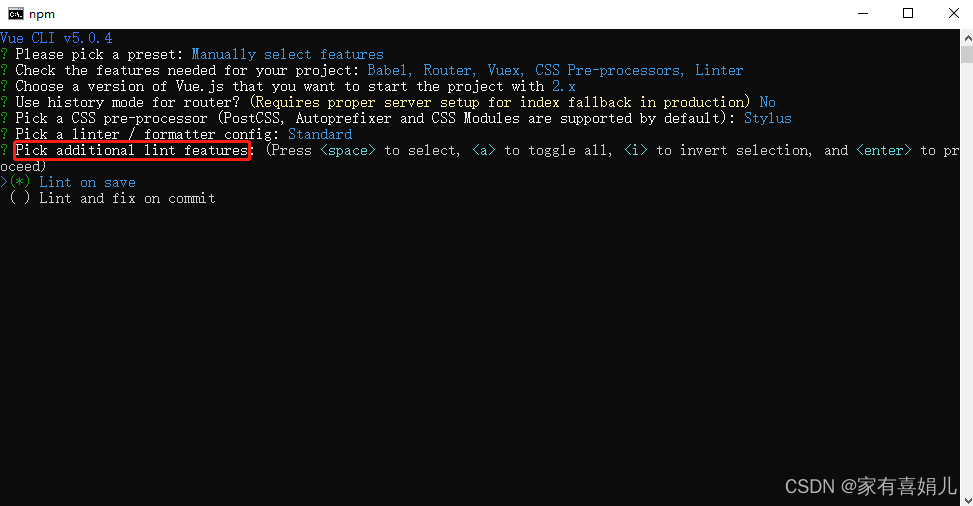Toggle the Lint and fix on commit checkbox

(x=20, y=199)
